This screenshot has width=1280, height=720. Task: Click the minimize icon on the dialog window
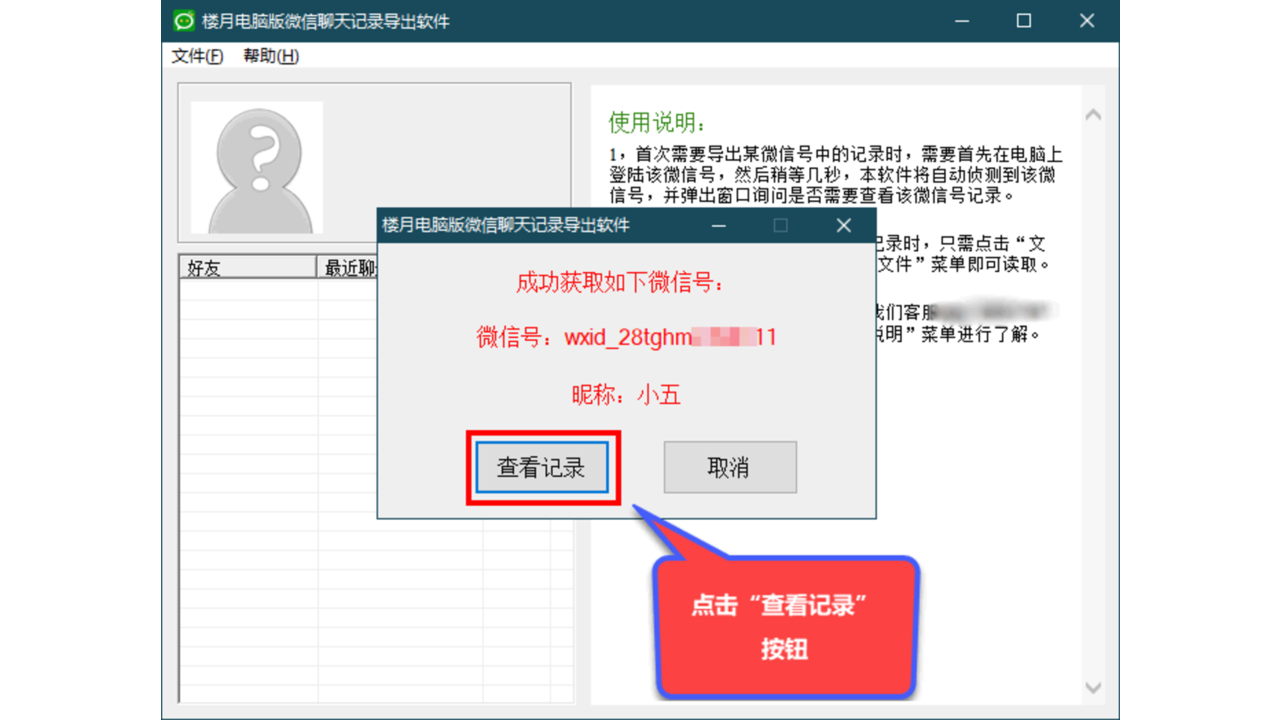coord(718,226)
